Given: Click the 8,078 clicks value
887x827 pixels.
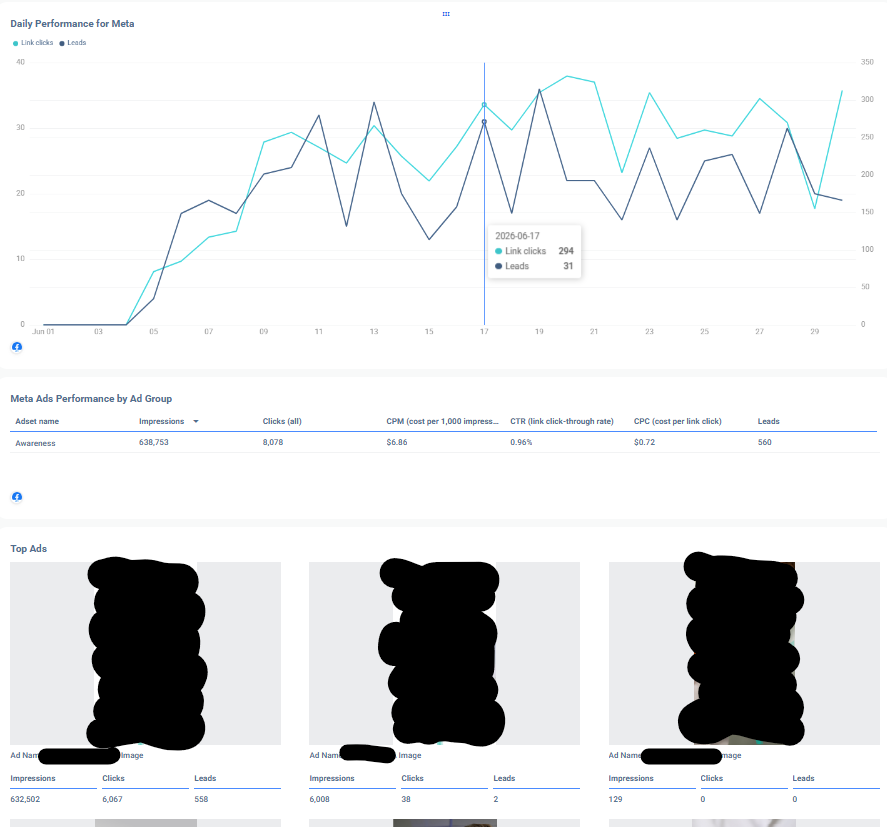Looking at the screenshot, I should [273, 442].
